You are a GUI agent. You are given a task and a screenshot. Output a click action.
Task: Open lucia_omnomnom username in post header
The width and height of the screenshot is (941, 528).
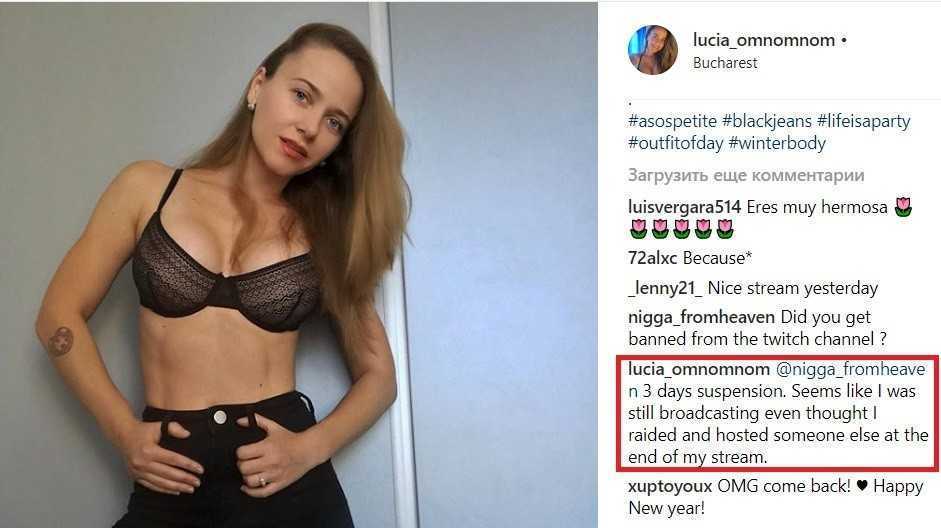763,40
